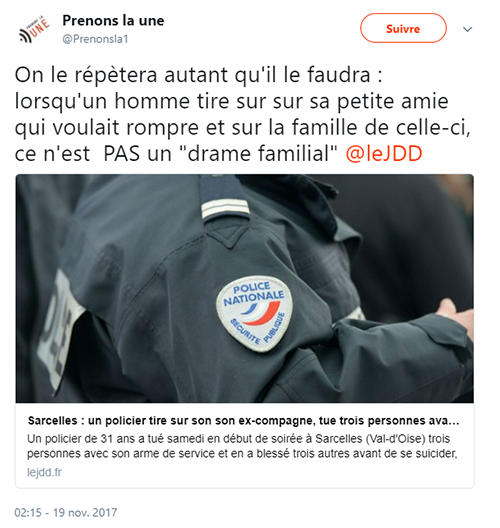Select the words 'On le répètera' in tweet
The width and height of the screenshot is (500, 528).
click(86, 75)
